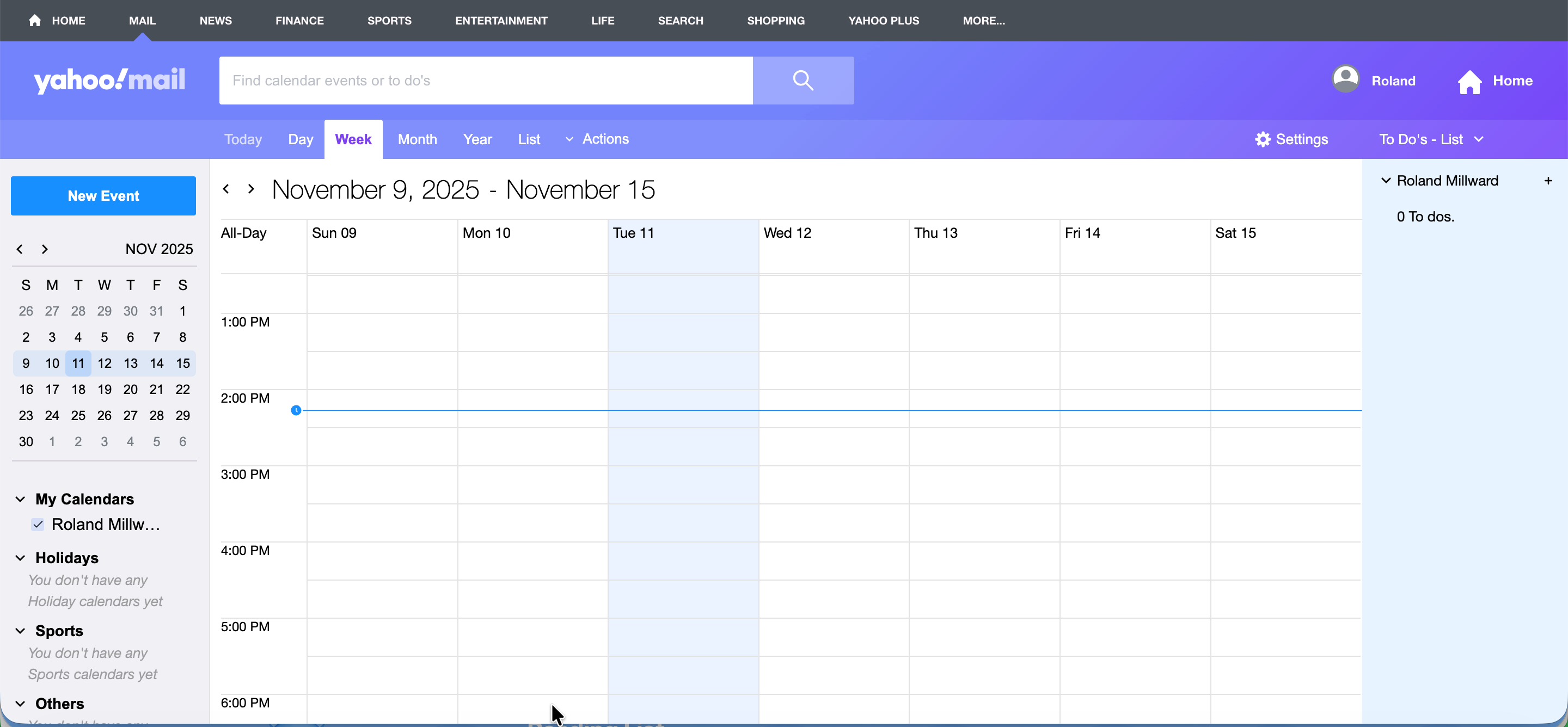Click the house icon beside Home
Viewport: 1568px width, 727px height.
pos(1469,82)
